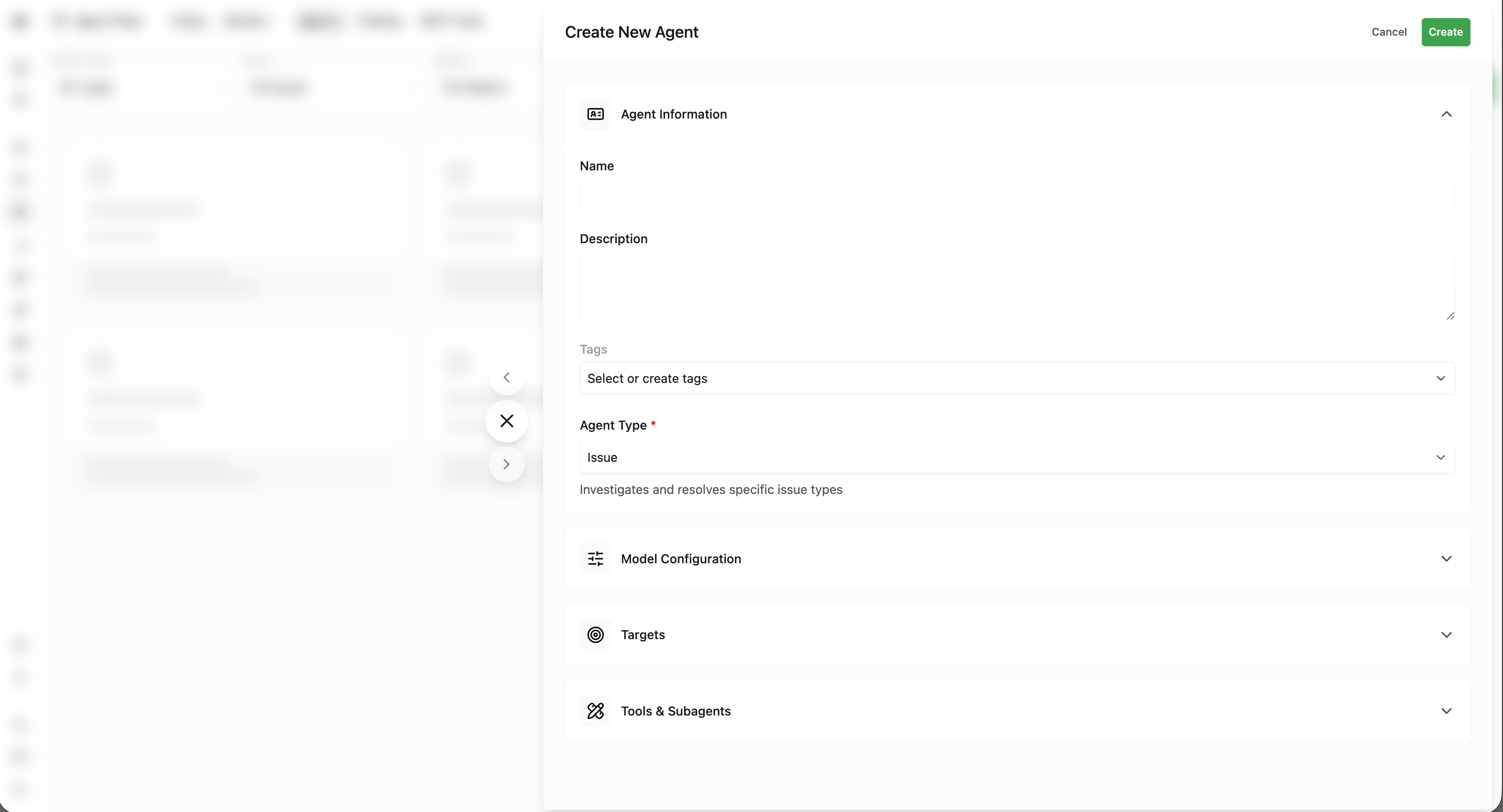Image resolution: width=1503 pixels, height=812 pixels.
Task: Grab the Description textarea resize handle
Action: [1450, 316]
